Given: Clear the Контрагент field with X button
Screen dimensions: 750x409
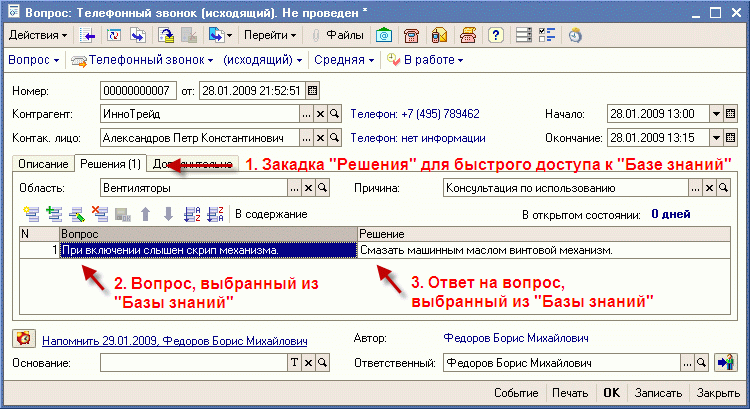Looking at the screenshot, I should (320, 114).
